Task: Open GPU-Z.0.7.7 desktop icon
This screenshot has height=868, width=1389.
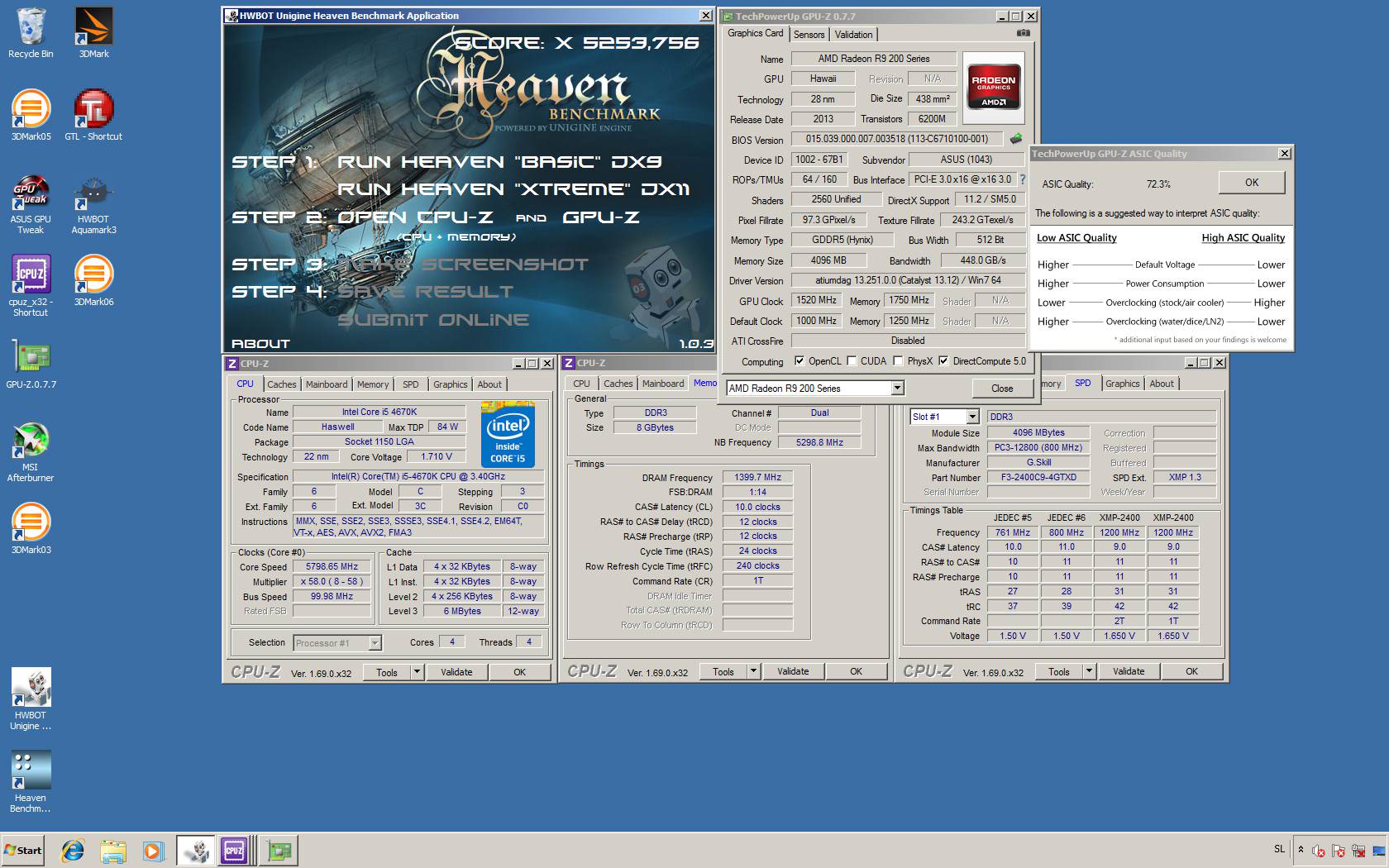Action: pos(31,364)
